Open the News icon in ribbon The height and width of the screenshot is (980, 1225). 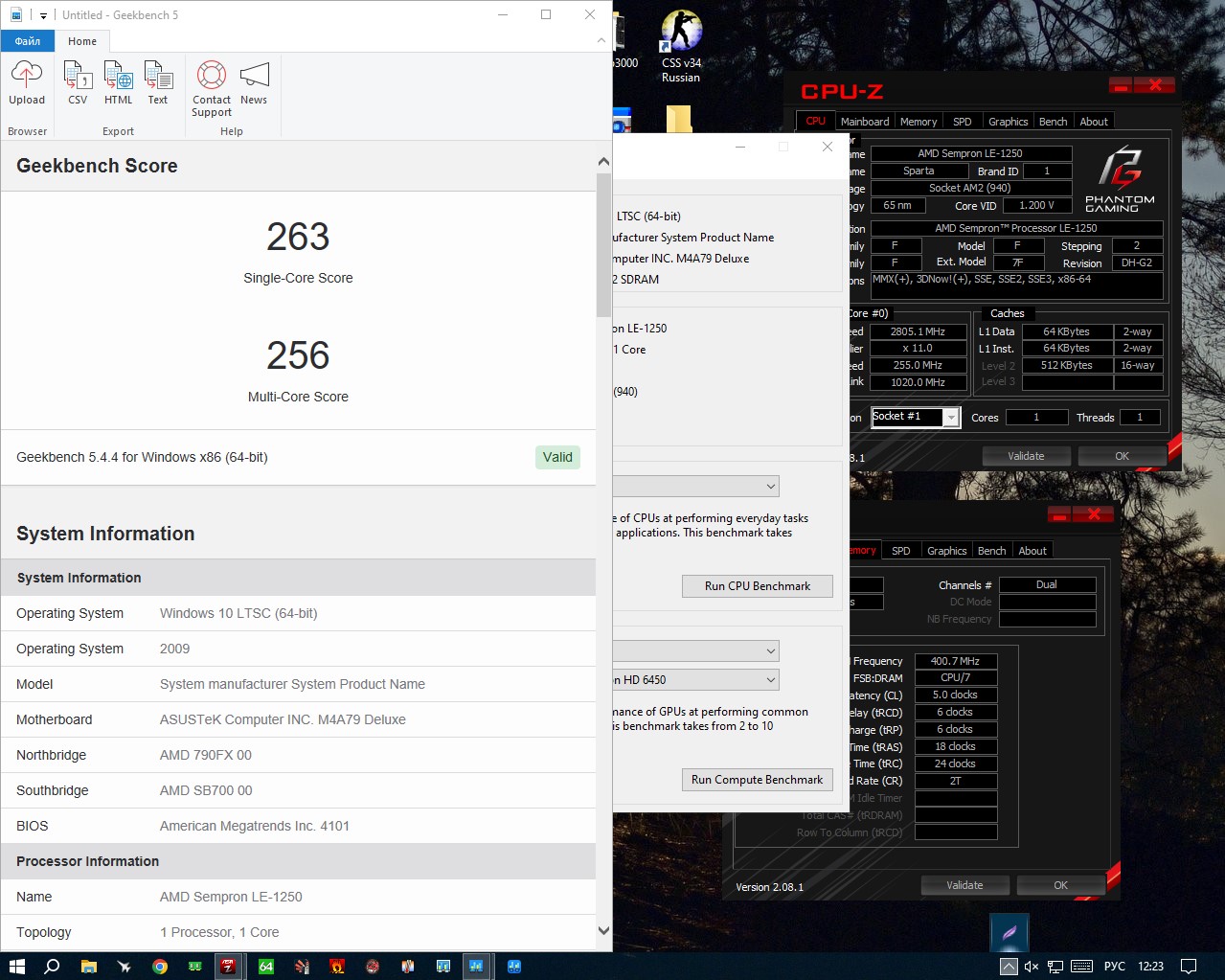coord(254,83)
